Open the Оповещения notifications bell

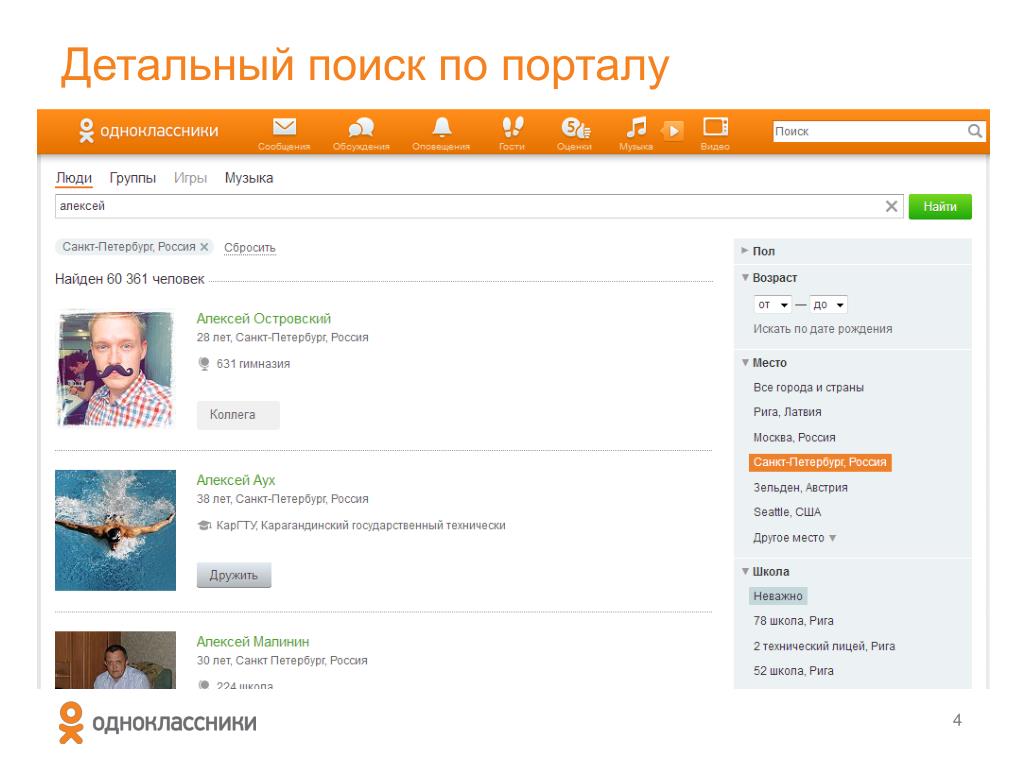pos(441,133)
